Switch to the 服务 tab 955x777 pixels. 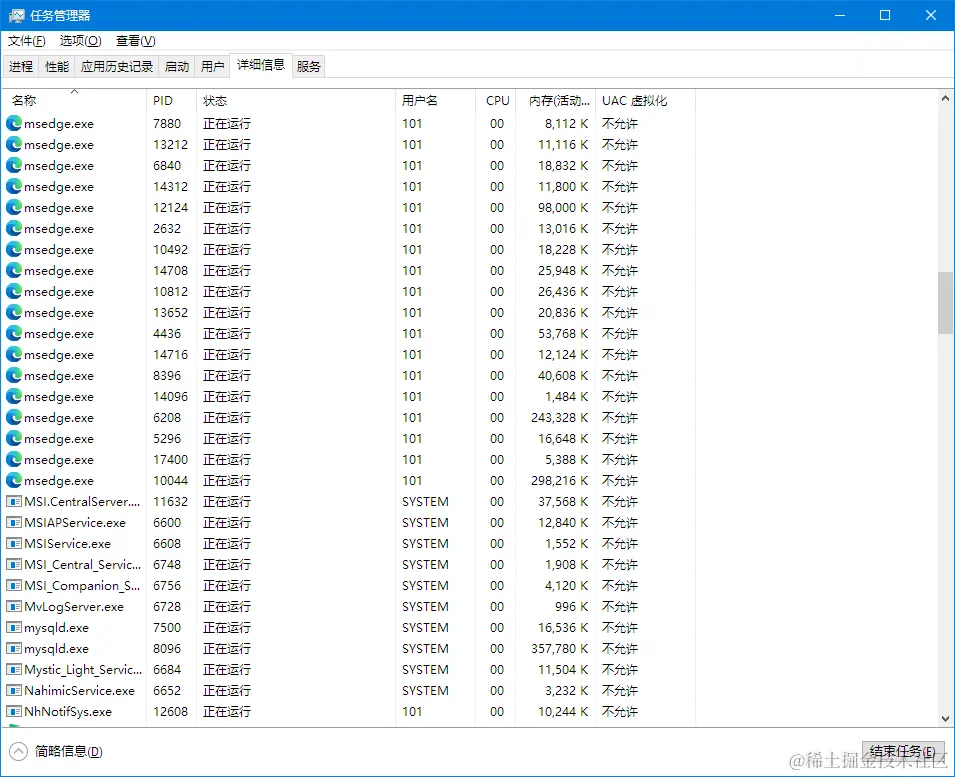click(309, 66)
